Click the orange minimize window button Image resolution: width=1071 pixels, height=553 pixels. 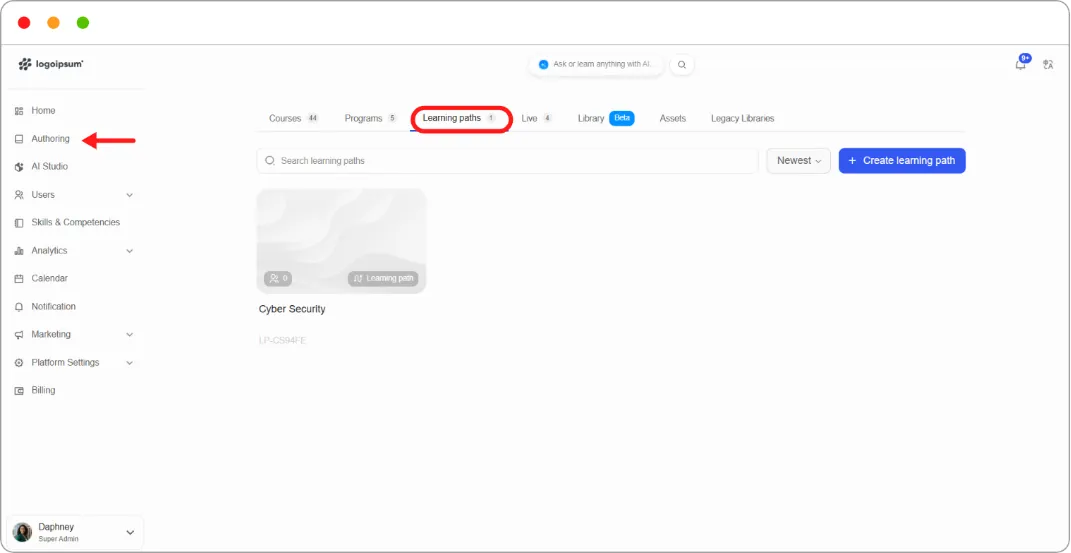pyautogui.click(x=53, y=23)
